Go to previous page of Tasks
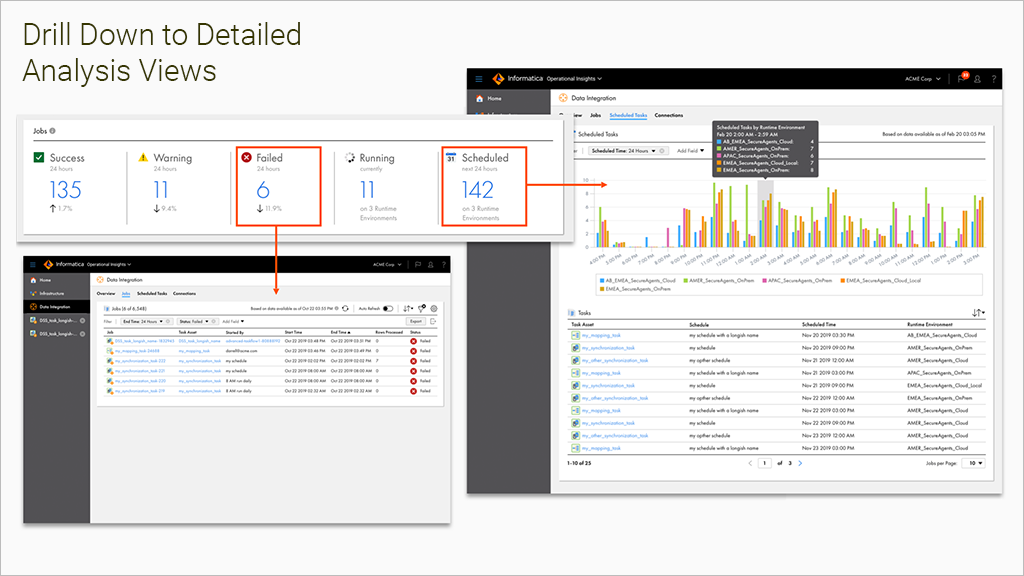The height and width of the screenshot is (576, 1024). coord(750,463)
